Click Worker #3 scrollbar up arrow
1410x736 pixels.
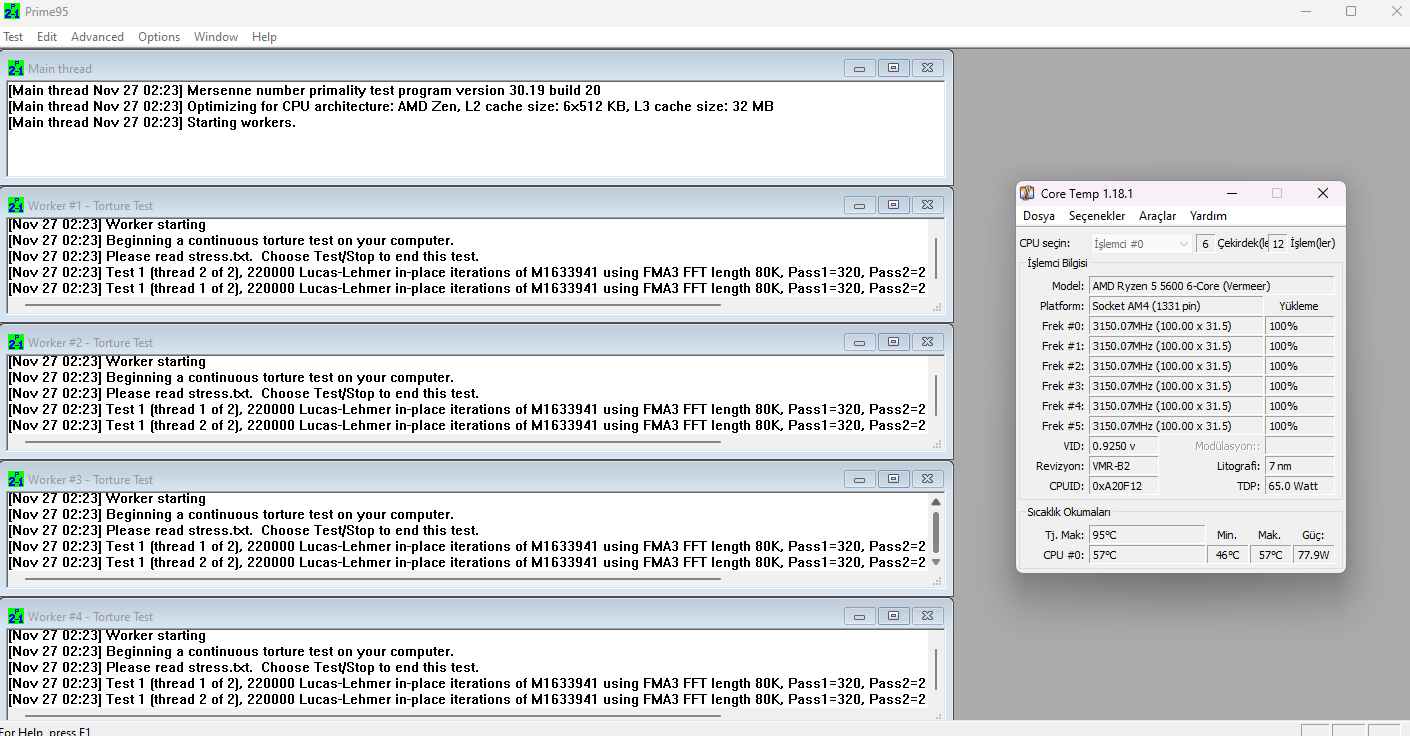tap(936, 501)
